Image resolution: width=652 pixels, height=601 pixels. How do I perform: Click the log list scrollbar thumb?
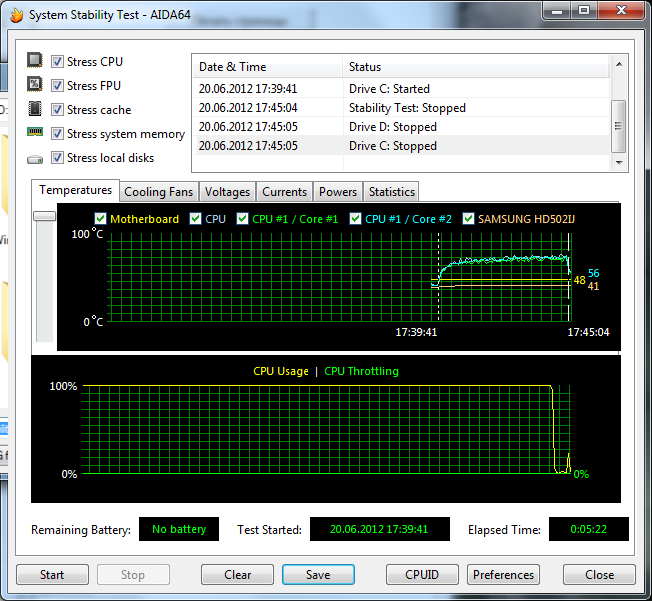[619, 126]
